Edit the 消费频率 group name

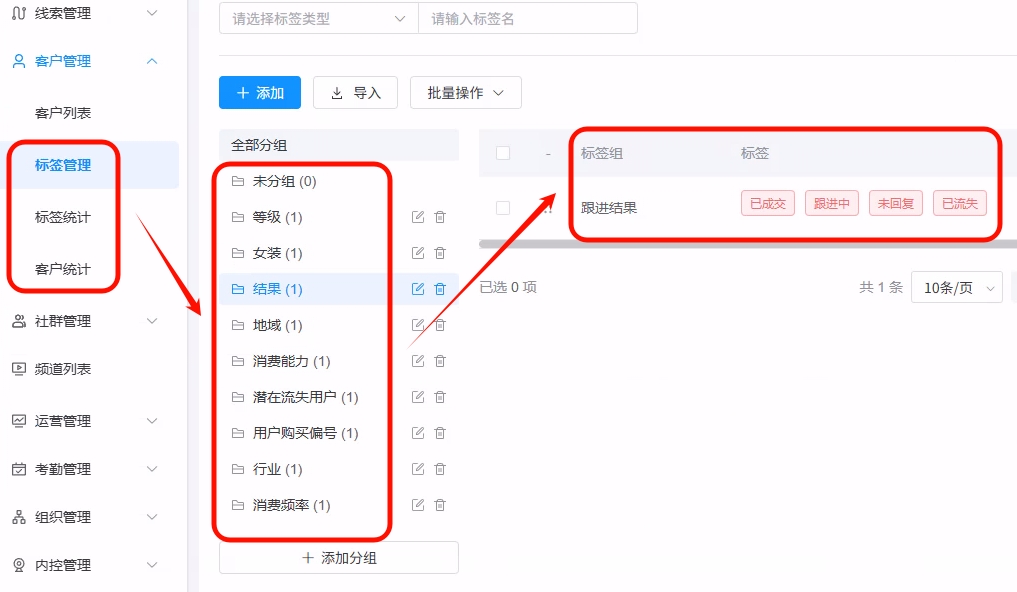418,505
